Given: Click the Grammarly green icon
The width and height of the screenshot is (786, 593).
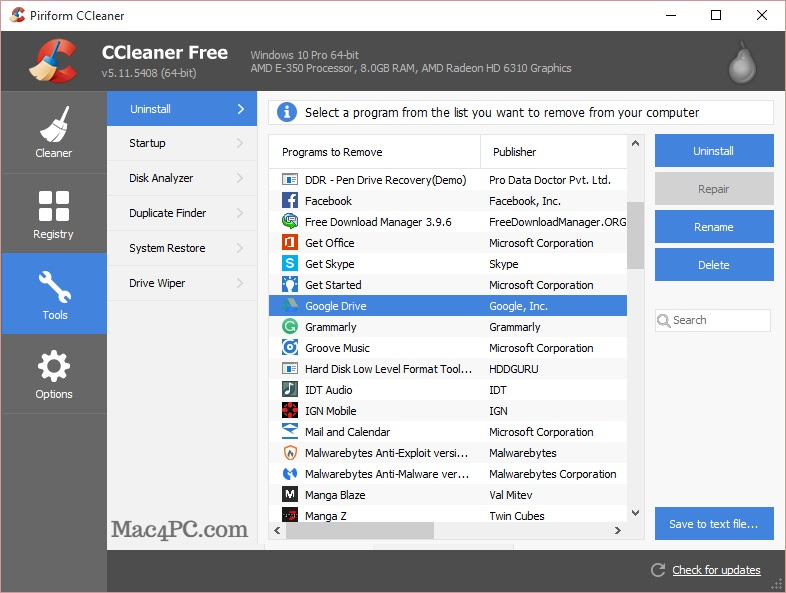Looking at the screenshot, I should [290, 327].
